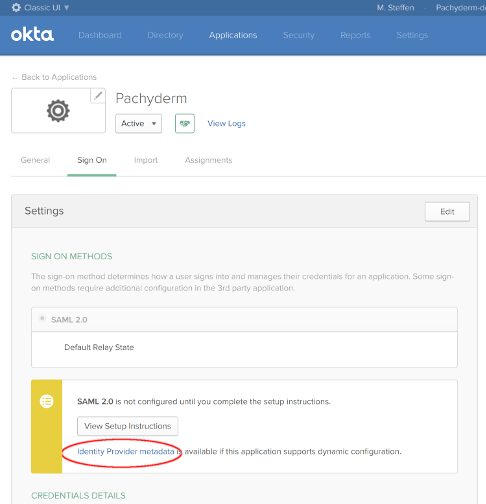Open the Reports menu
The width and height of the screenshot is (486, 504).
(355, 35)
